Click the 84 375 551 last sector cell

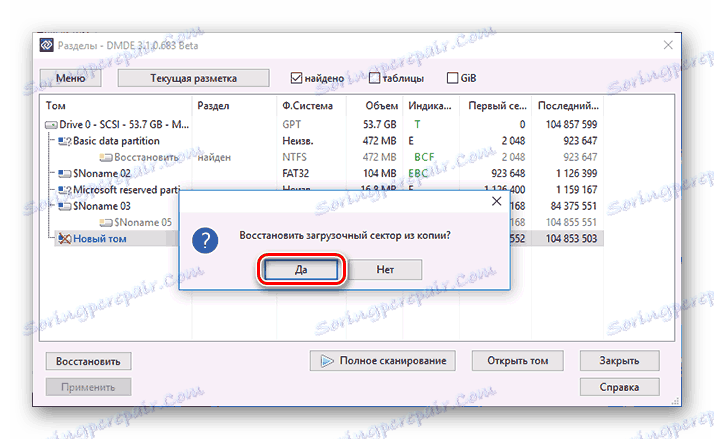(x=574, y=206)
